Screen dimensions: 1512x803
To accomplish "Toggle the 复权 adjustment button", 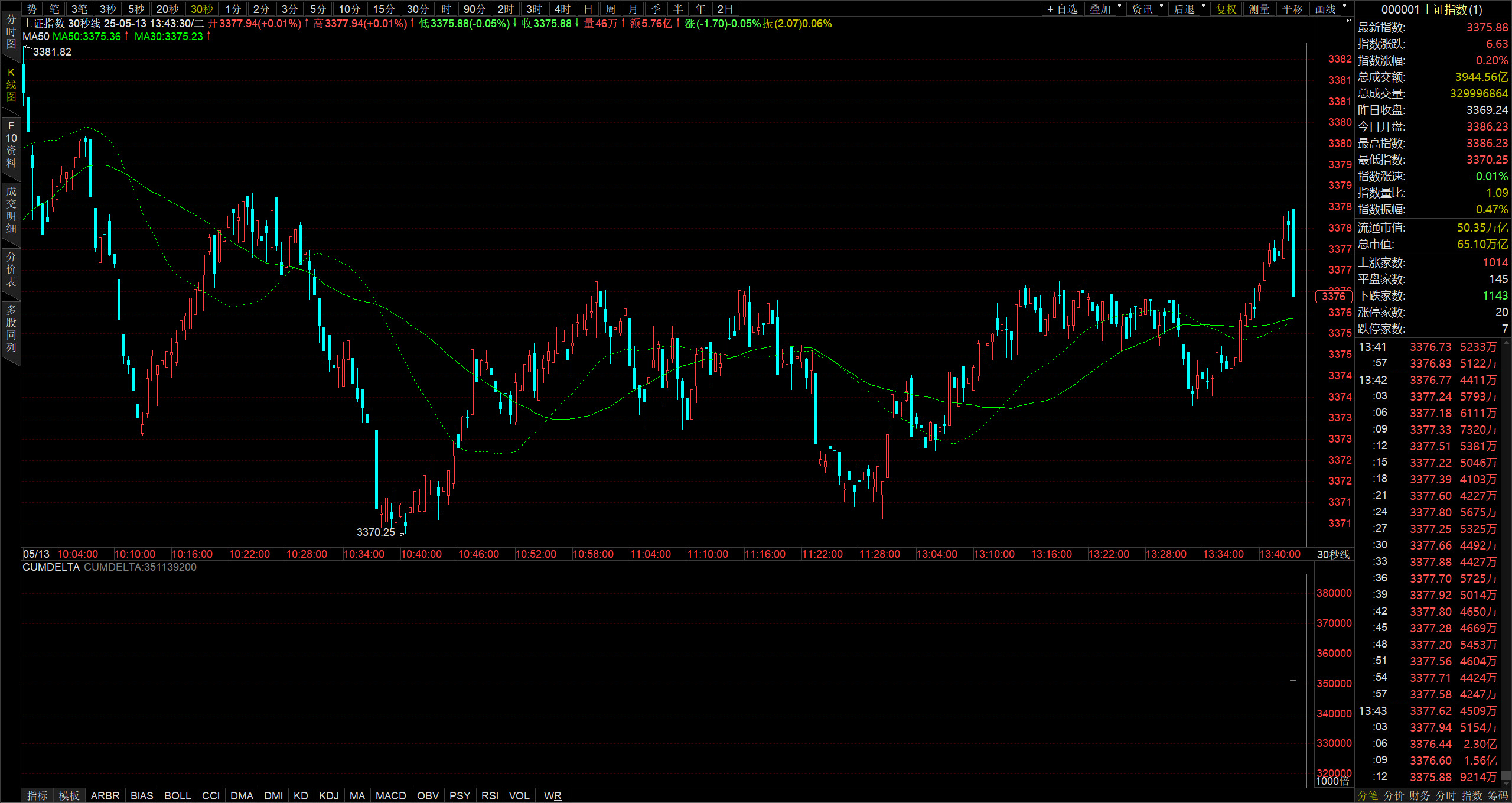I will click(x=1226, y=9).
